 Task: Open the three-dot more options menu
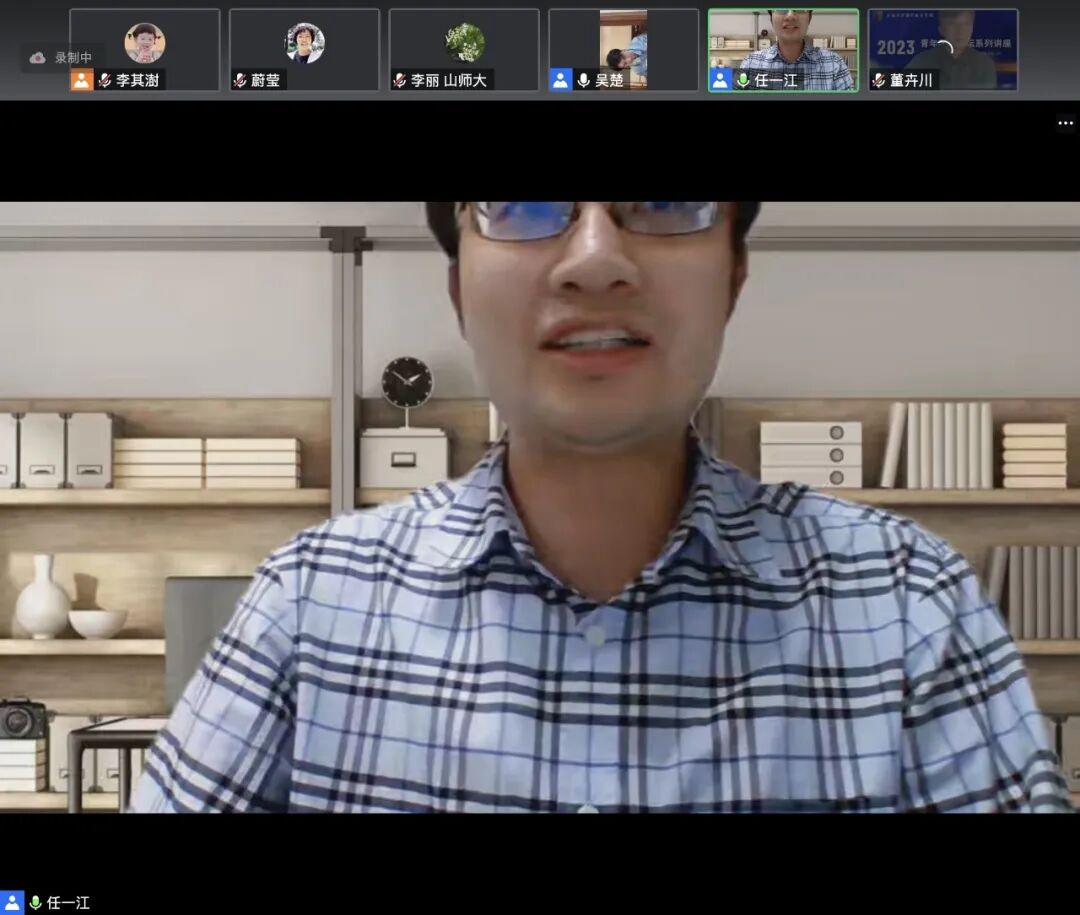[1065, 123]
